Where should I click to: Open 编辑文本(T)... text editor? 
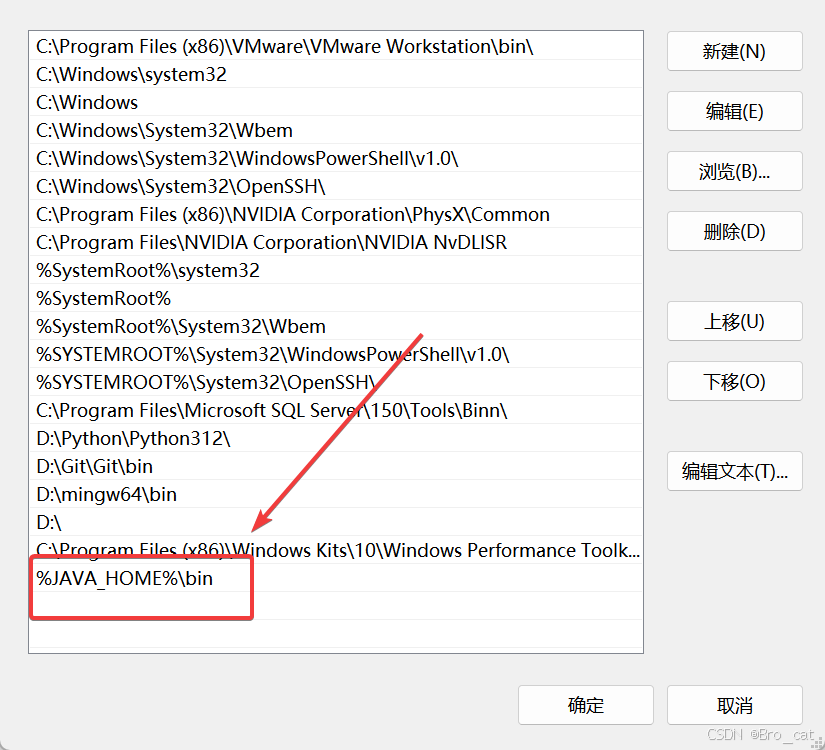pos(735,471)
